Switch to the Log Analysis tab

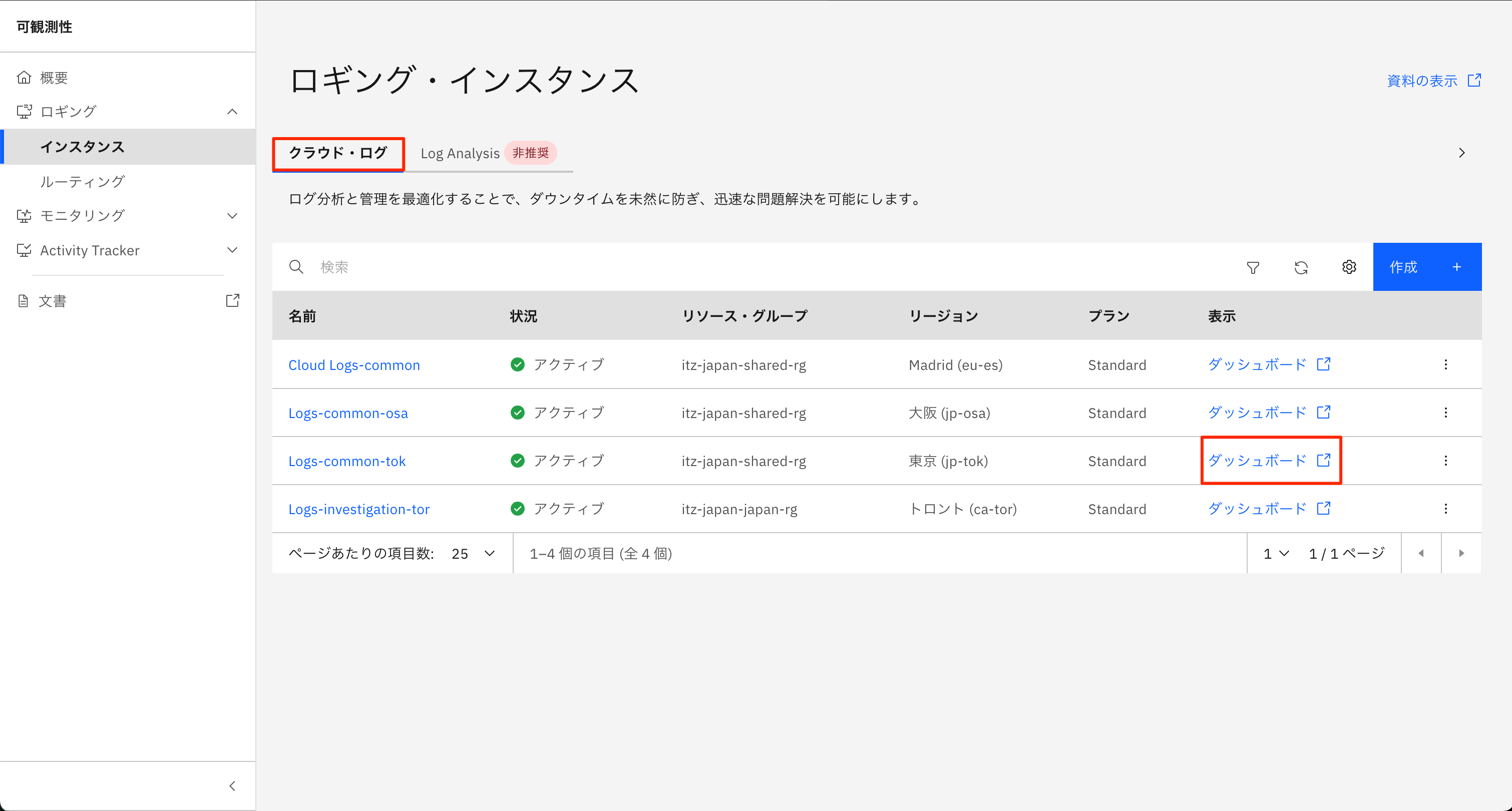(x=460, y=153)
